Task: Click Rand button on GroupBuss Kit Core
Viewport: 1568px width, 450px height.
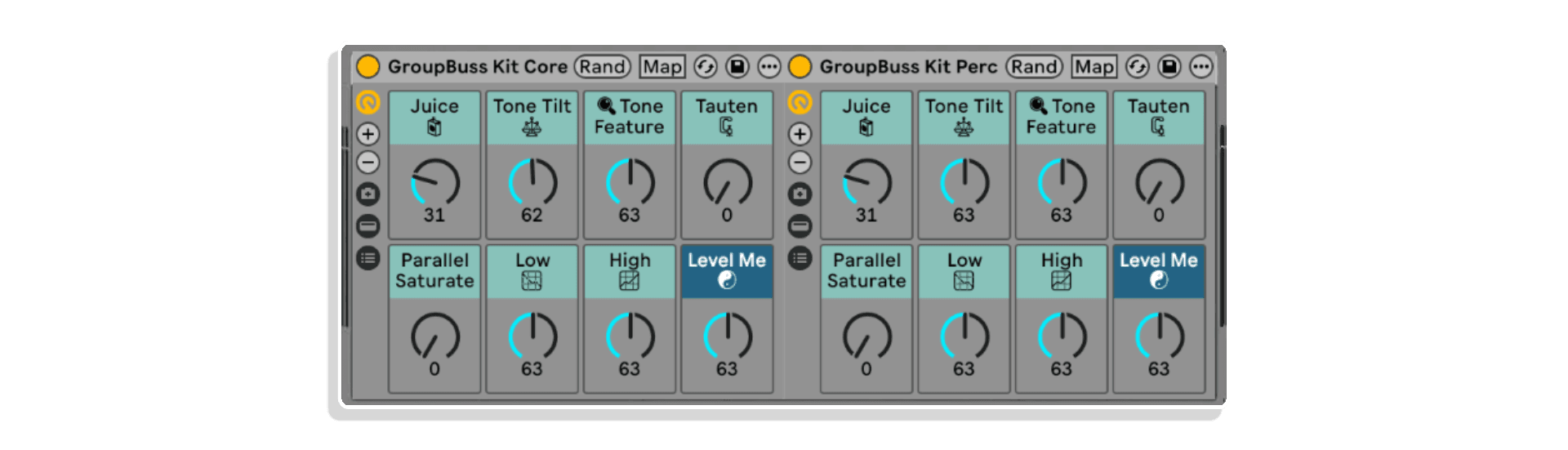Action: [x=603, y=66]
